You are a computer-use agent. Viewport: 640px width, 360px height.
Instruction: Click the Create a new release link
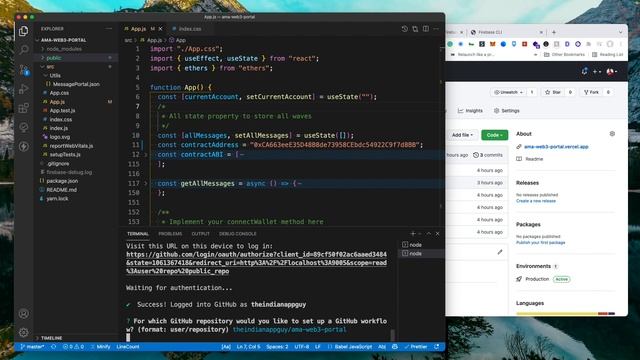coord(536,201)
